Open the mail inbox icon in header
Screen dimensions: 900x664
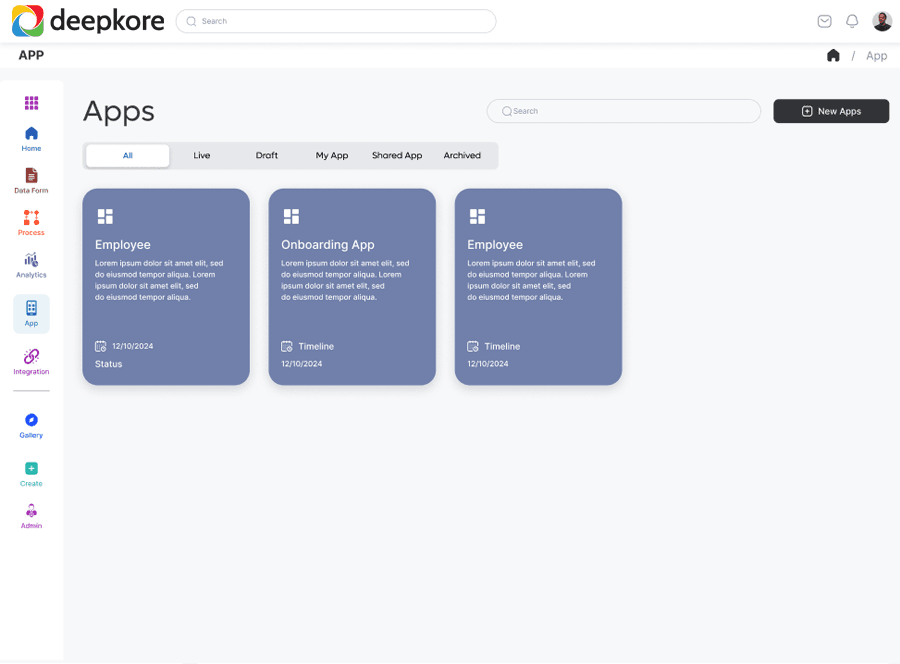(824, 21)
